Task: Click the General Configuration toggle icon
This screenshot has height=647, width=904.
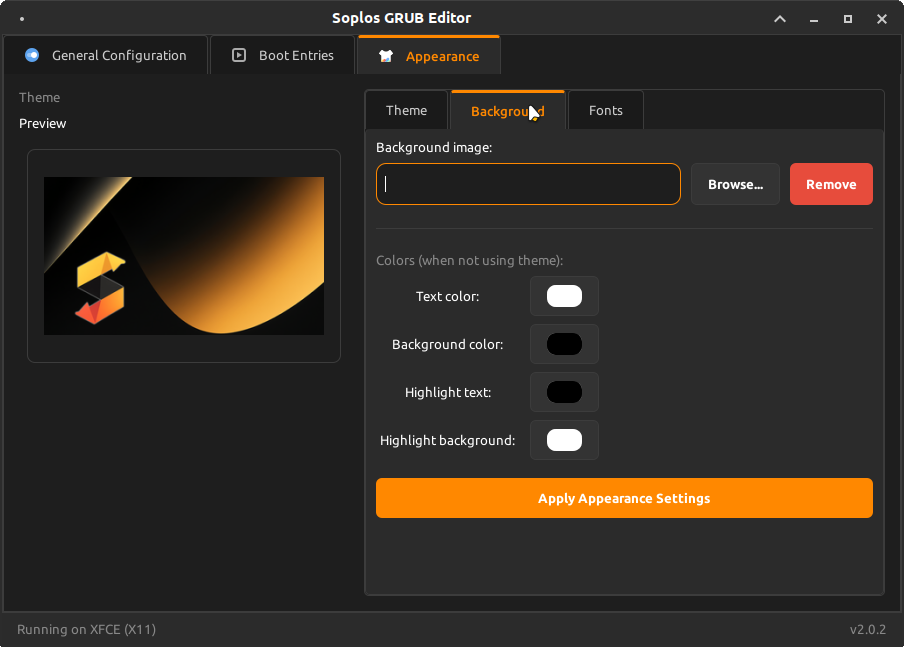Action: 32,55
